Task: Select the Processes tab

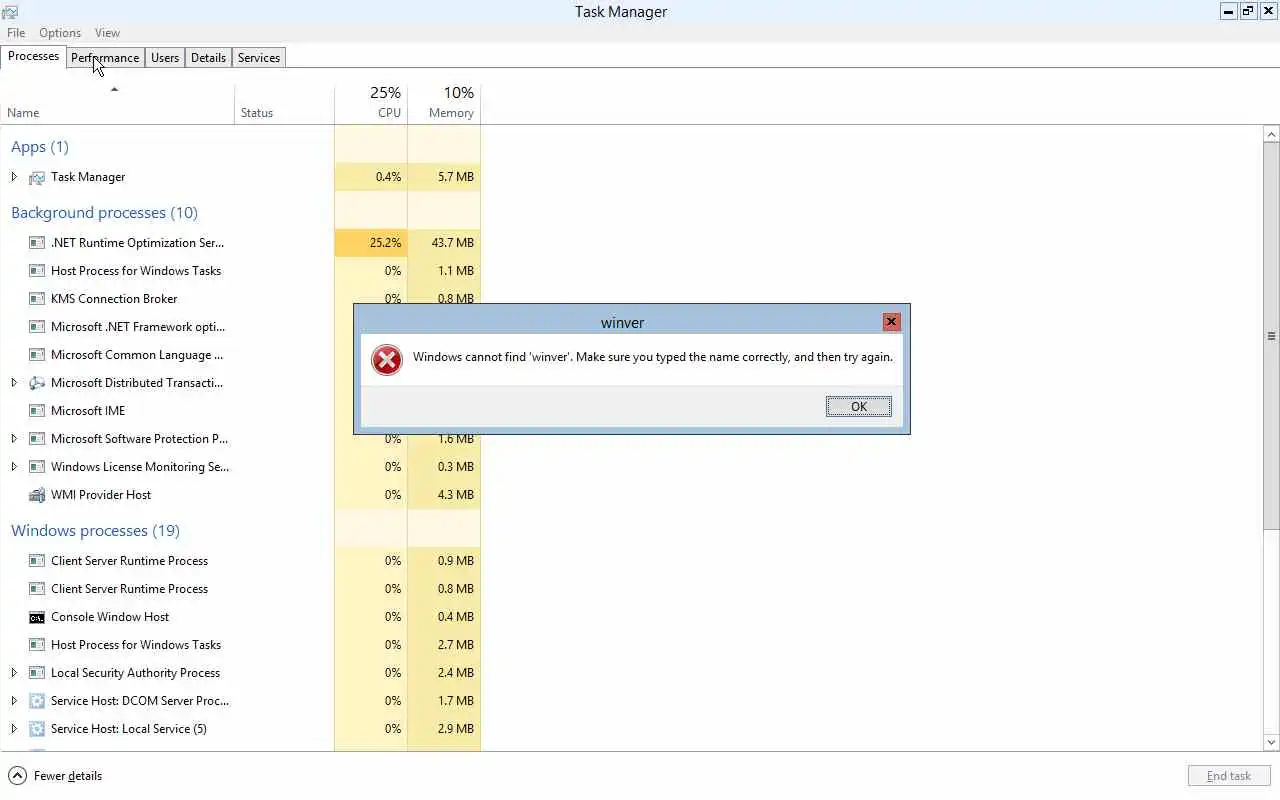Action: coord(33,56)
